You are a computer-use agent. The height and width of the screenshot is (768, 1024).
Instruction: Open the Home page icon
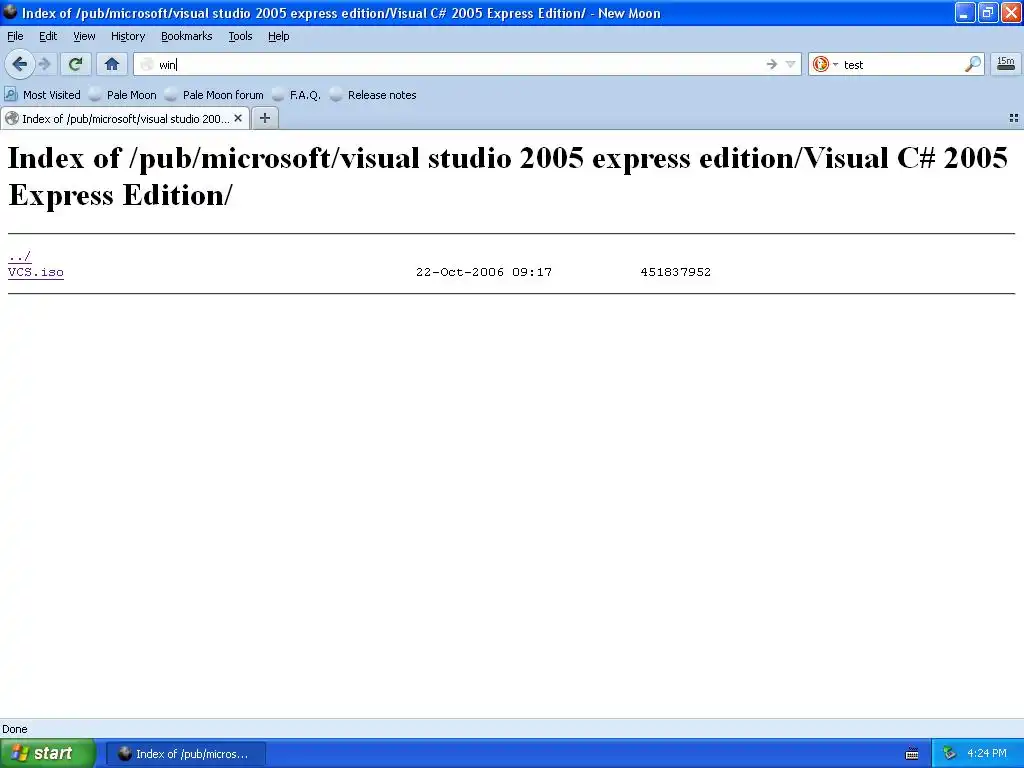(112, 64)
